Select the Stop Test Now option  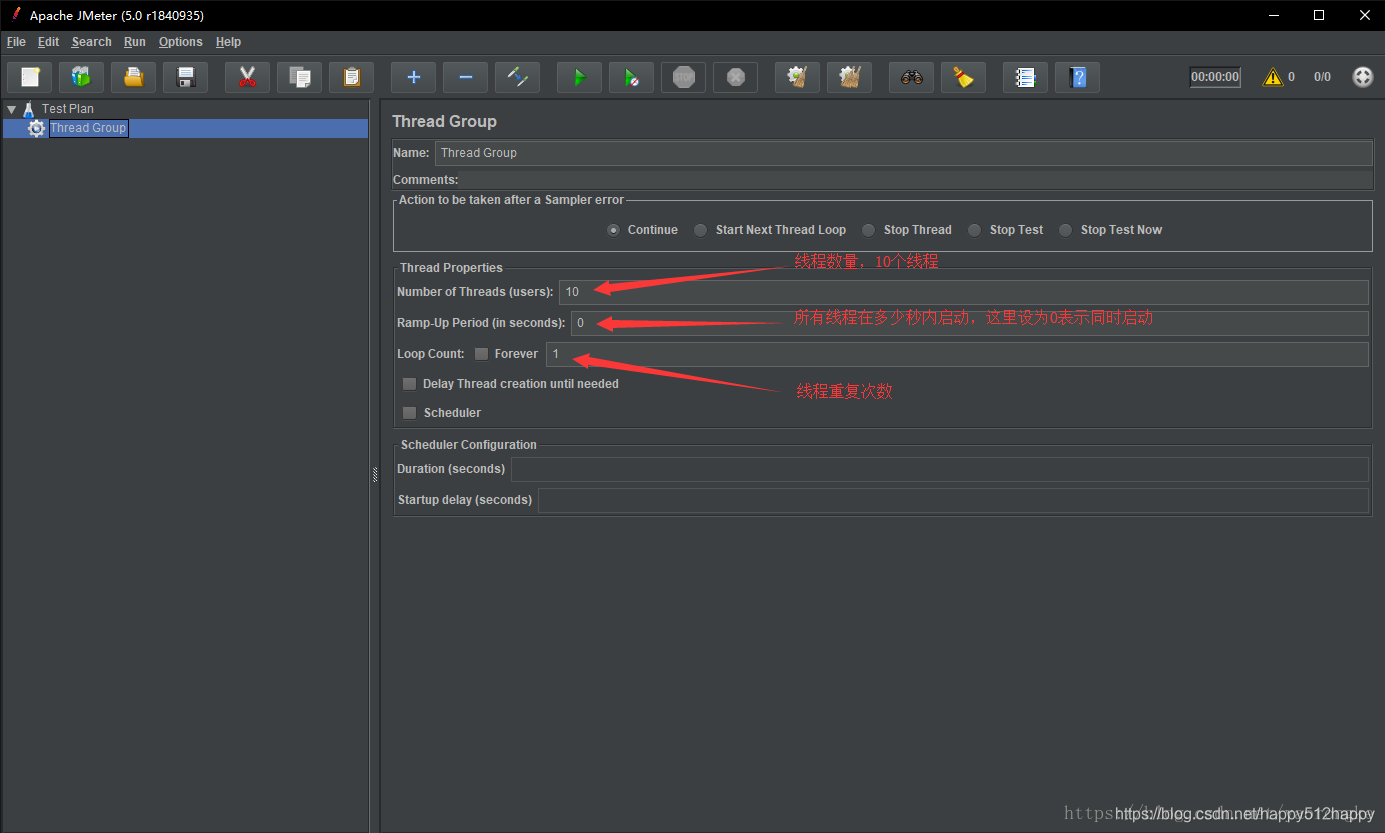click(x=1066, y=230)
